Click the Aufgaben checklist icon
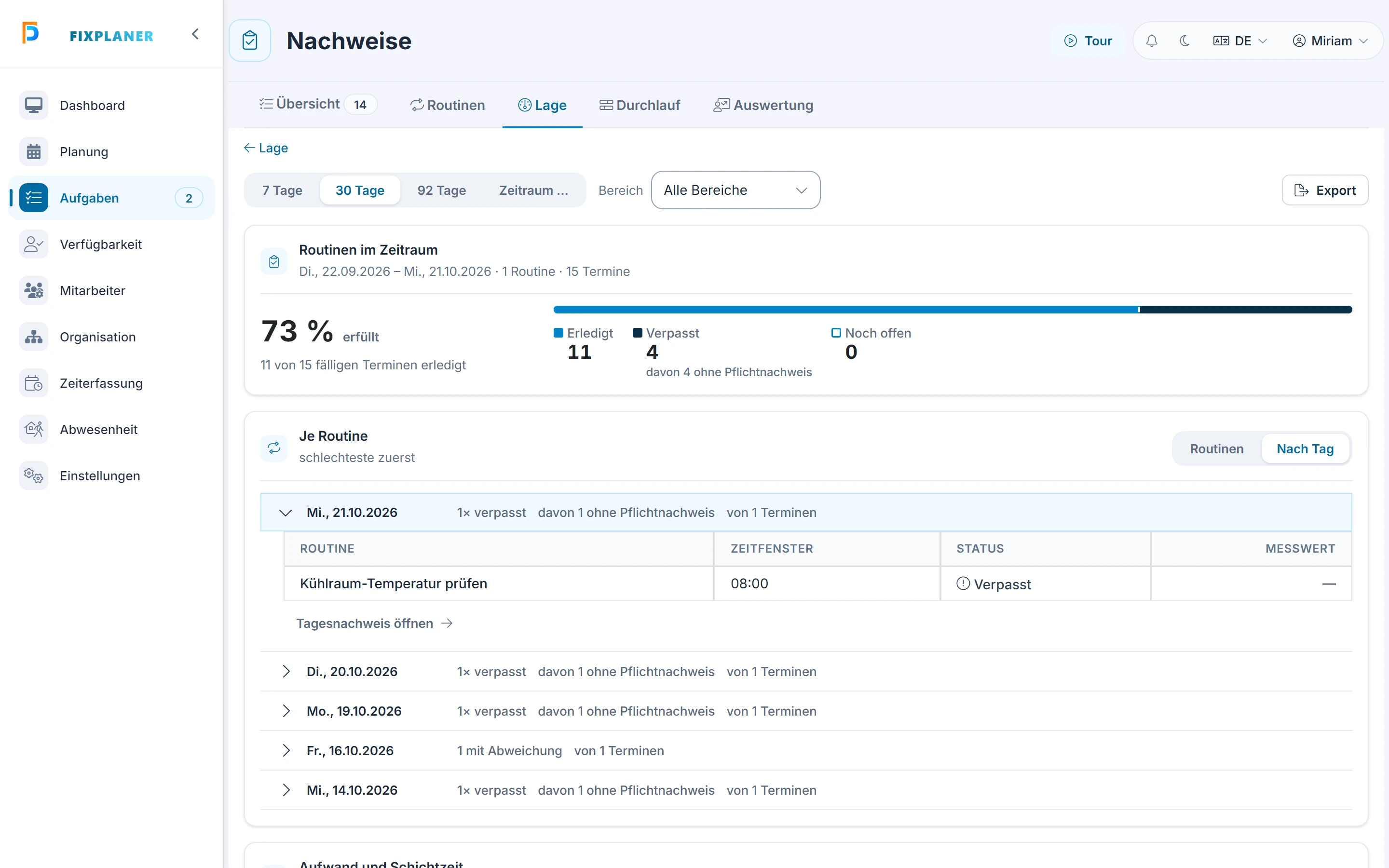Viewport: 1389px width, 868px height. pos(34,198)
